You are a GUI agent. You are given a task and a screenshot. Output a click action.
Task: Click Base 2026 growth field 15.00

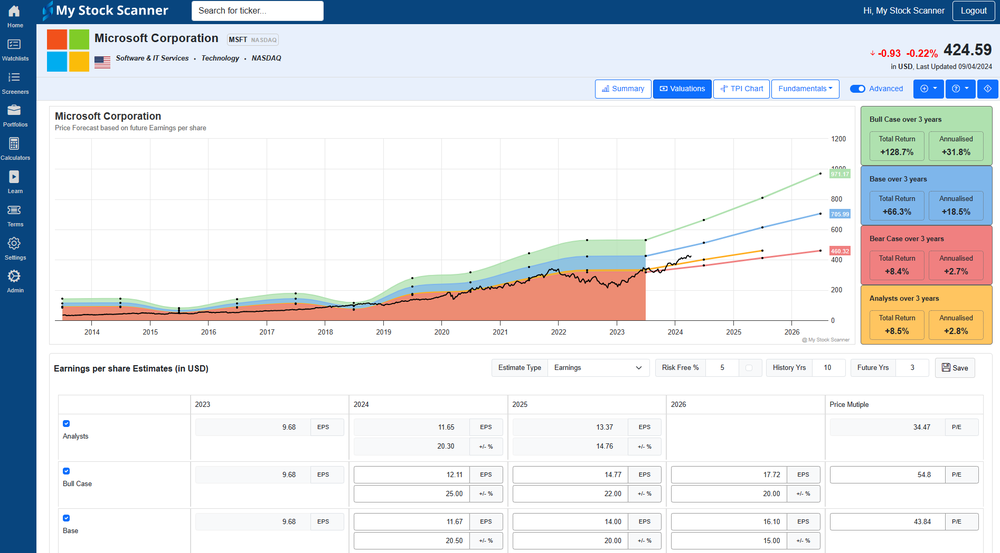729,541
